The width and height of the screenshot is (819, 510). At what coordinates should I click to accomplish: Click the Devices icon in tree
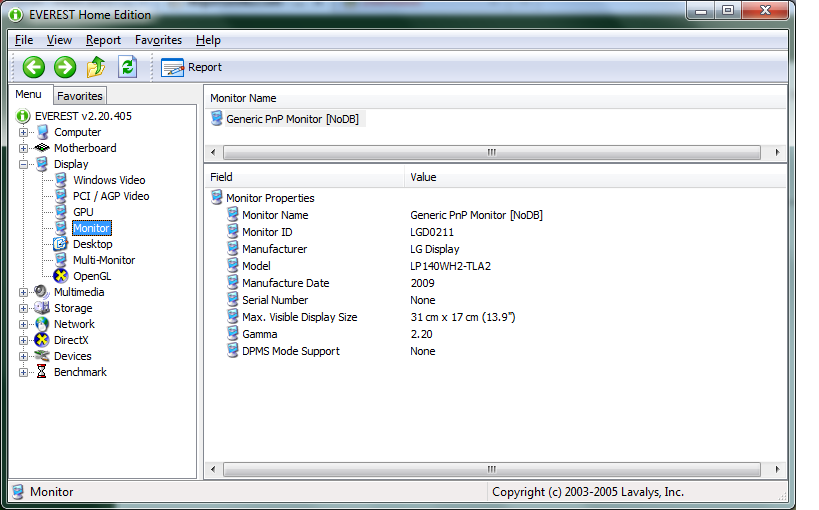42,356
